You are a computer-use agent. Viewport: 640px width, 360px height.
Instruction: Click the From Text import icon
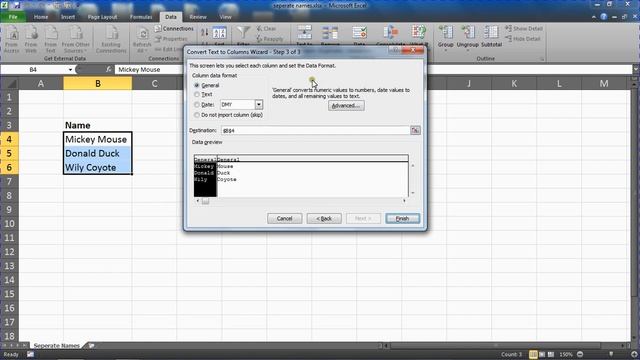pyautogui.click(x=51, y=39)
